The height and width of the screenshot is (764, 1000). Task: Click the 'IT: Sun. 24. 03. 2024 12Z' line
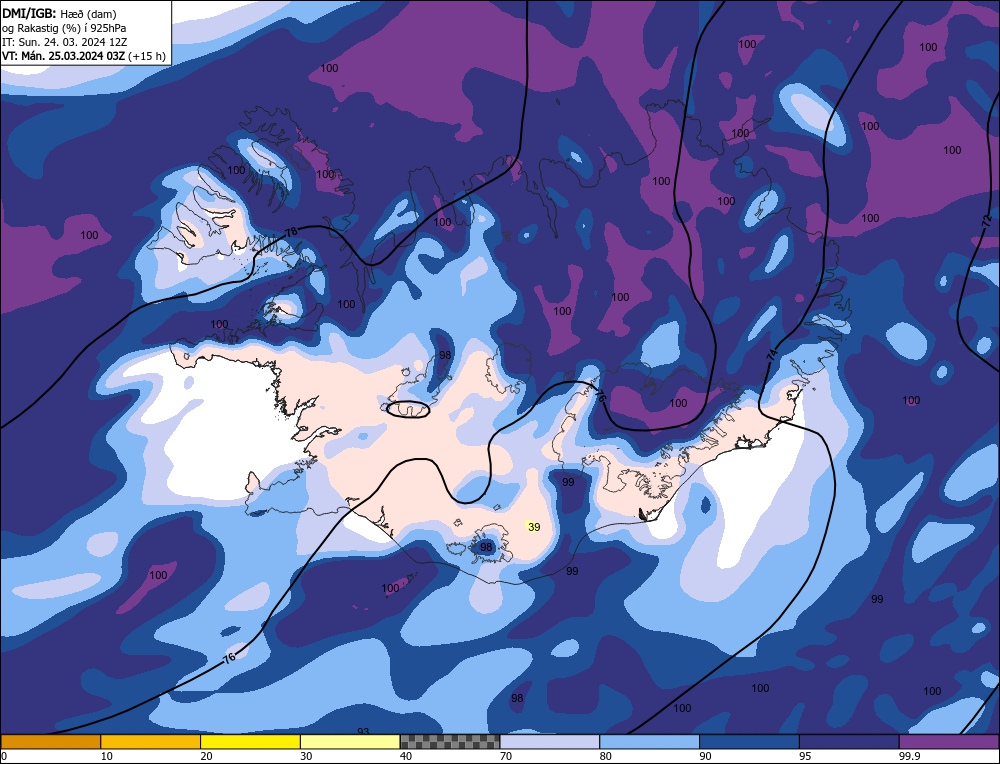[64, 41]
